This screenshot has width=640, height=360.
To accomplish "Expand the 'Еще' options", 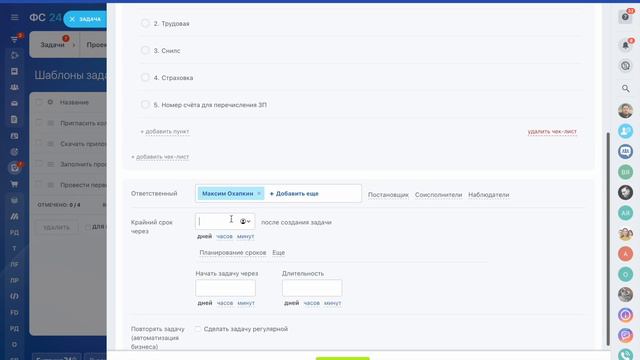I will tap(278, 253).
